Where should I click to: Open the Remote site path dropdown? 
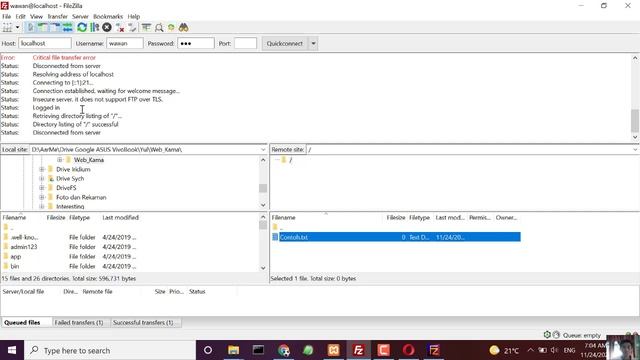pyautogui.click(x=635, y=150)
